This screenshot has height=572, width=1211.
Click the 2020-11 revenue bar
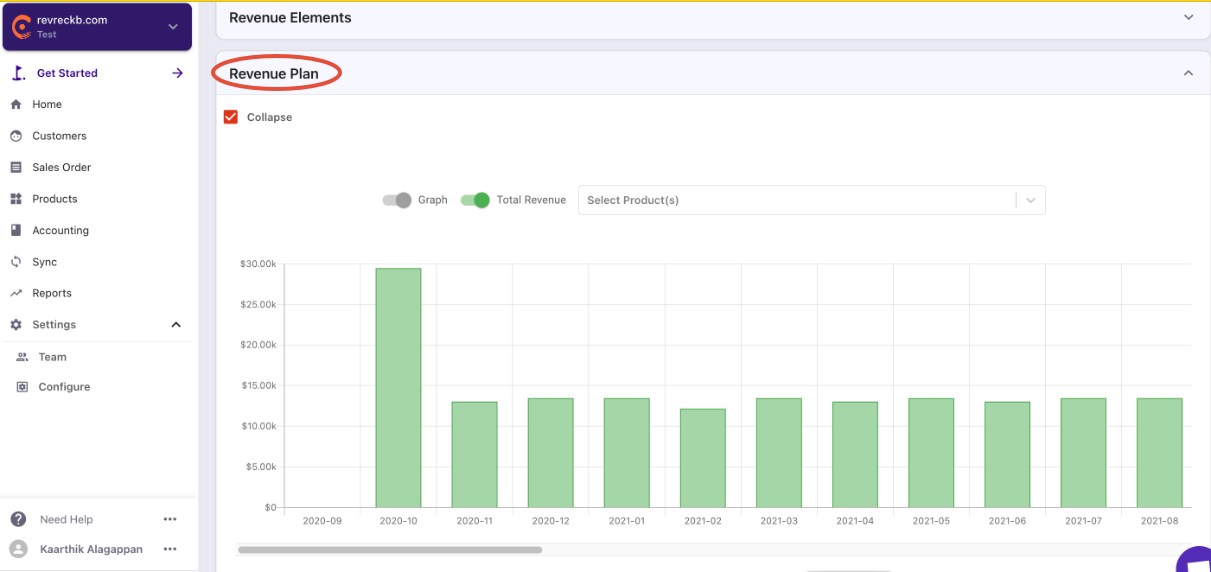point(474,455)
